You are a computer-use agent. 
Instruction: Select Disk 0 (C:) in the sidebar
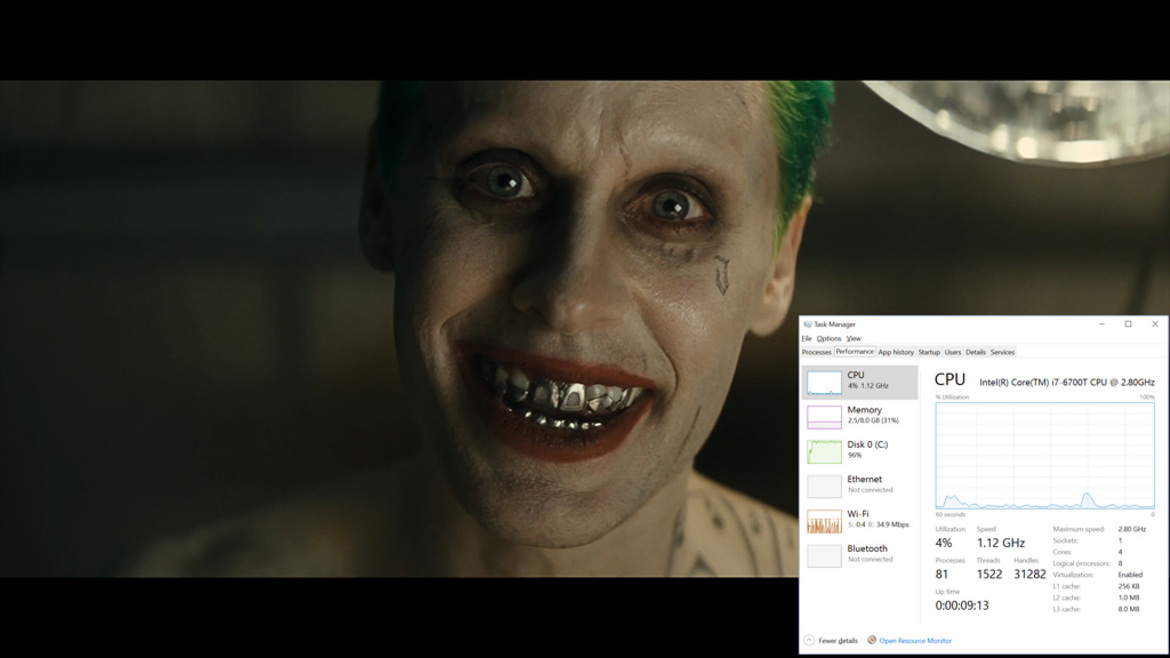click(860, 451)
